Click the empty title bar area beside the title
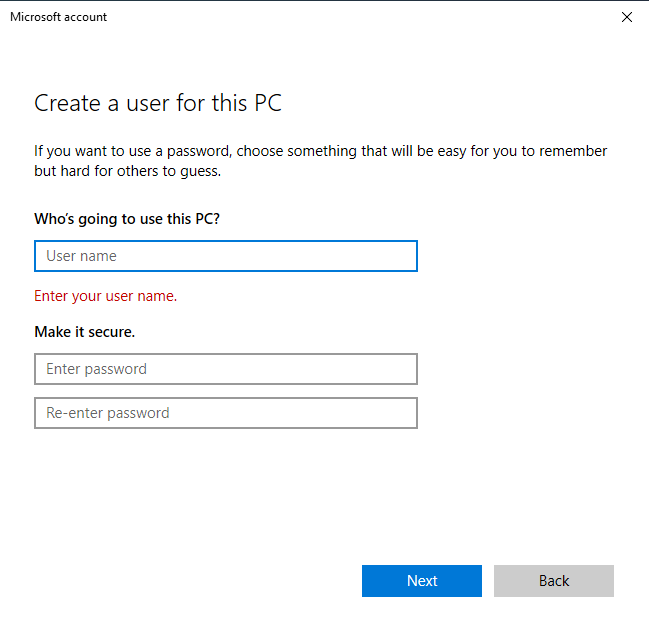The image size is (649, 631). [x=350, y=17]
